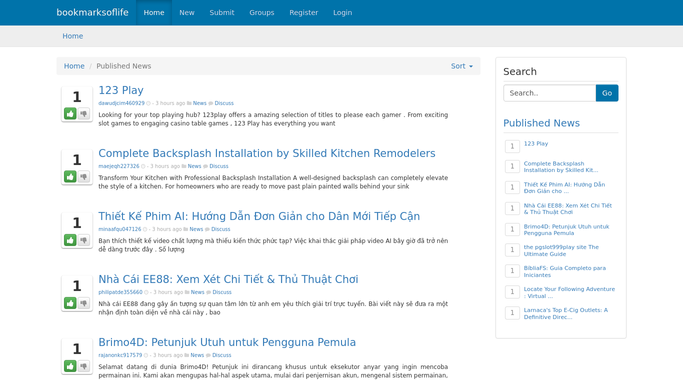Upvote the Complete Backsplash Installation story

click(x=70, y=177)
